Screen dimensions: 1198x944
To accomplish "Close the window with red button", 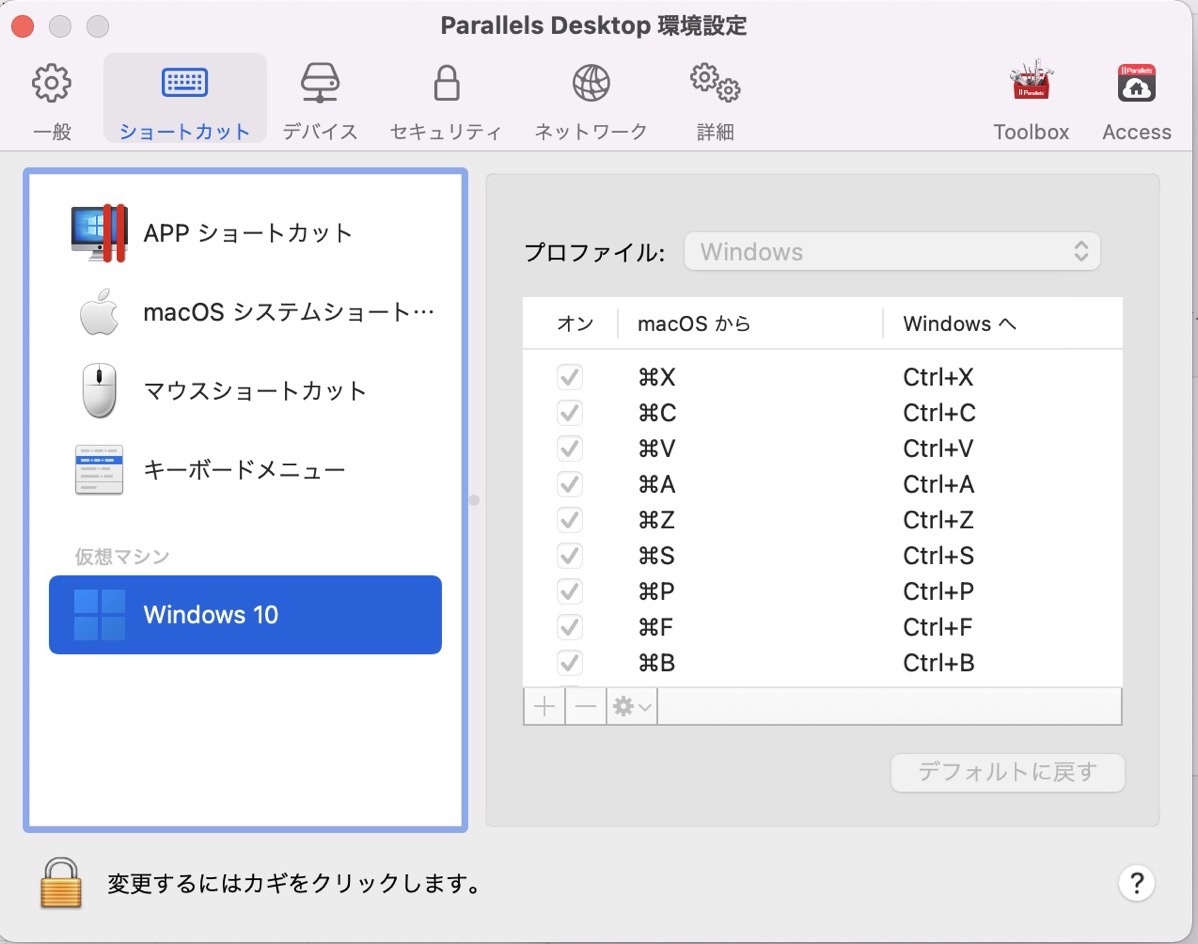I will [23, 26].
